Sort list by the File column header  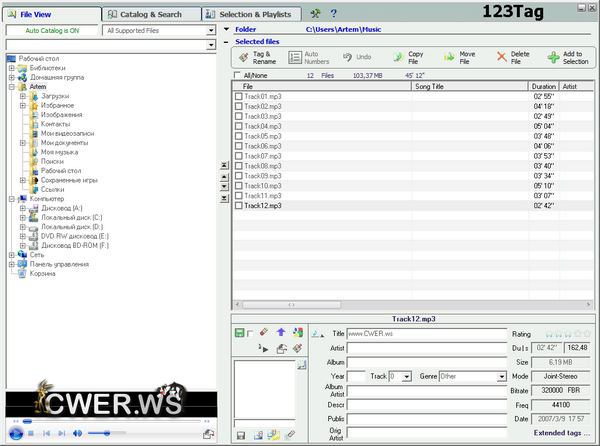point(322,86)
